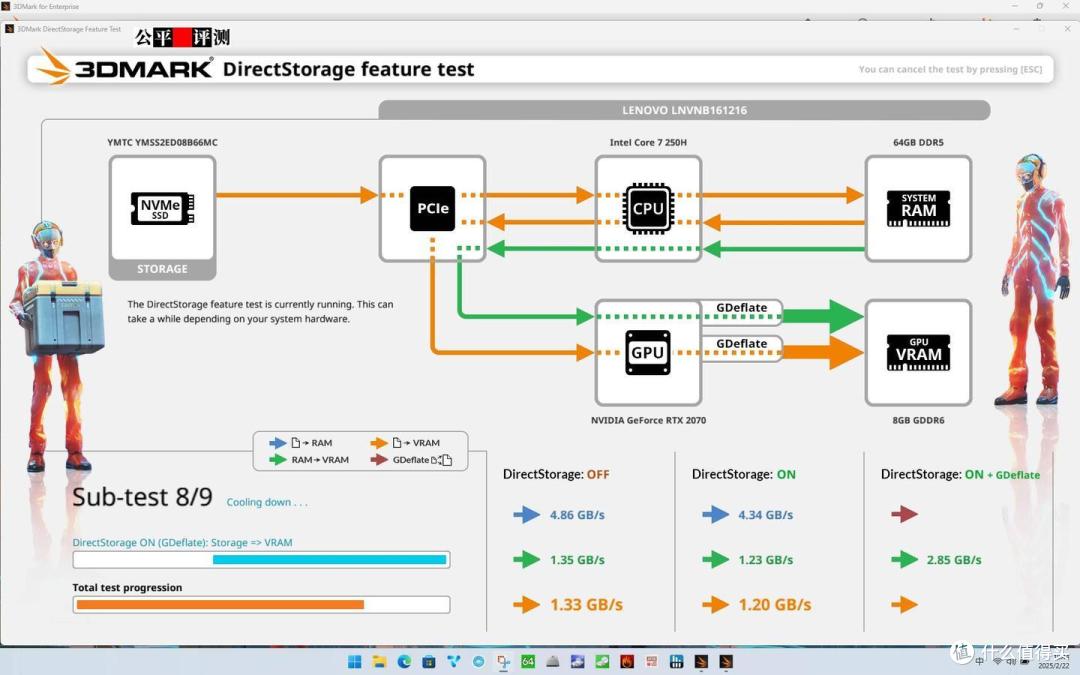Open the red flame app in taskbar

(627, 662)
